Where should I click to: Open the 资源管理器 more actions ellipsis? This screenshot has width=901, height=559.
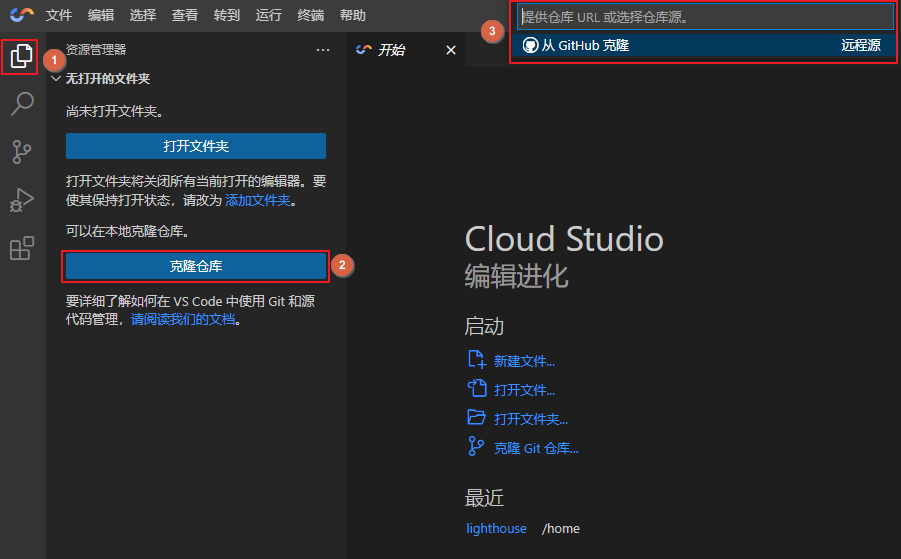[323, 50]
